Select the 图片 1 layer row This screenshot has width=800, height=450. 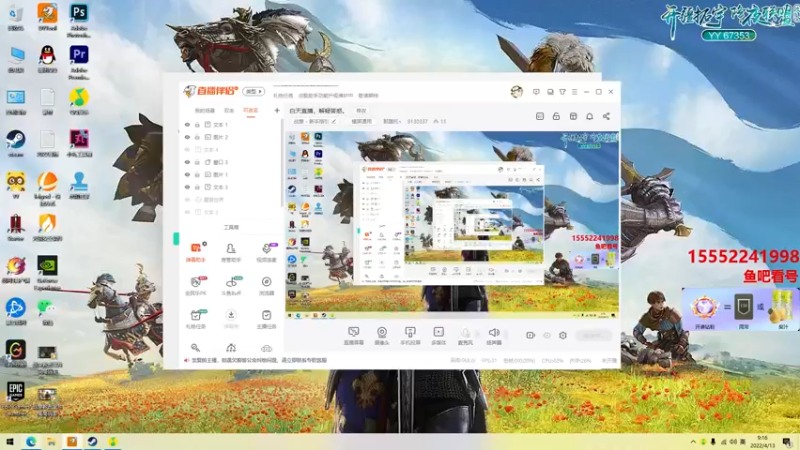coord(230,174)
